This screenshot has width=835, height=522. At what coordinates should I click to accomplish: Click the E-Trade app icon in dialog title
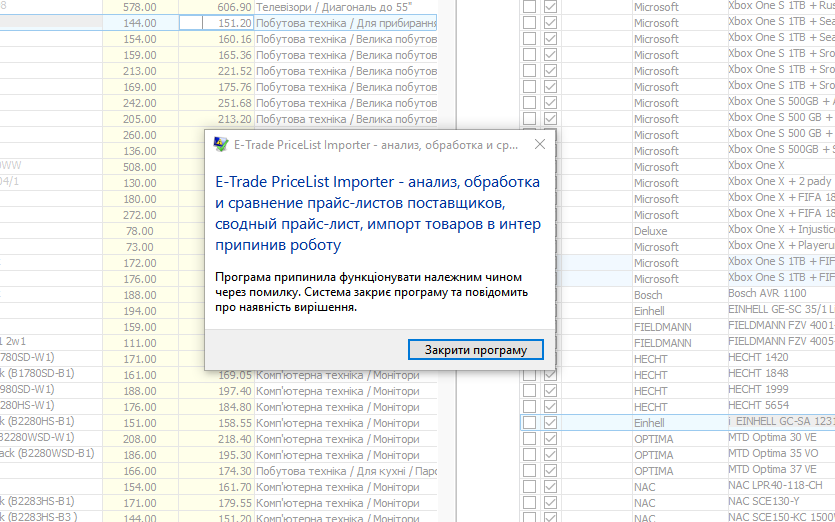click(220, 144)
